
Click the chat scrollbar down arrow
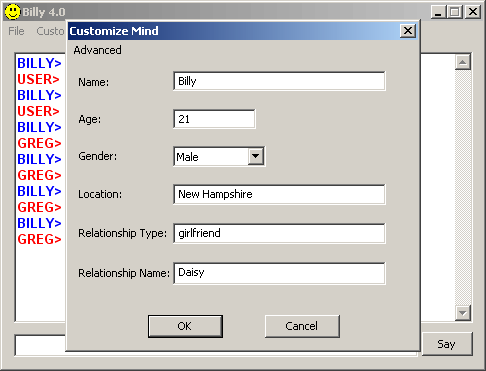[463, 313]
